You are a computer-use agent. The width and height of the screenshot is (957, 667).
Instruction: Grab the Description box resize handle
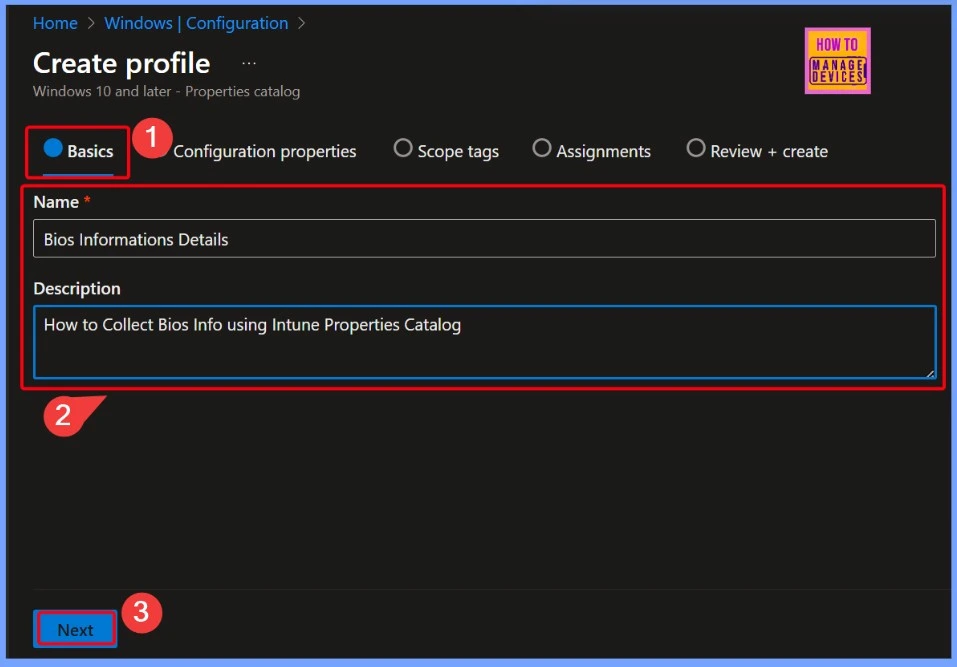tap(930, 372)
